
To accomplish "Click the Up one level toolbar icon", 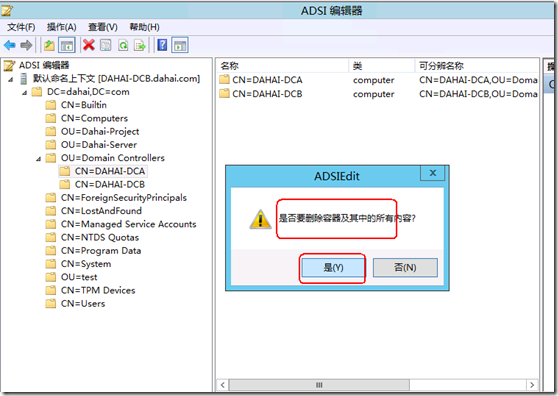I will click(x=49, y=45).
